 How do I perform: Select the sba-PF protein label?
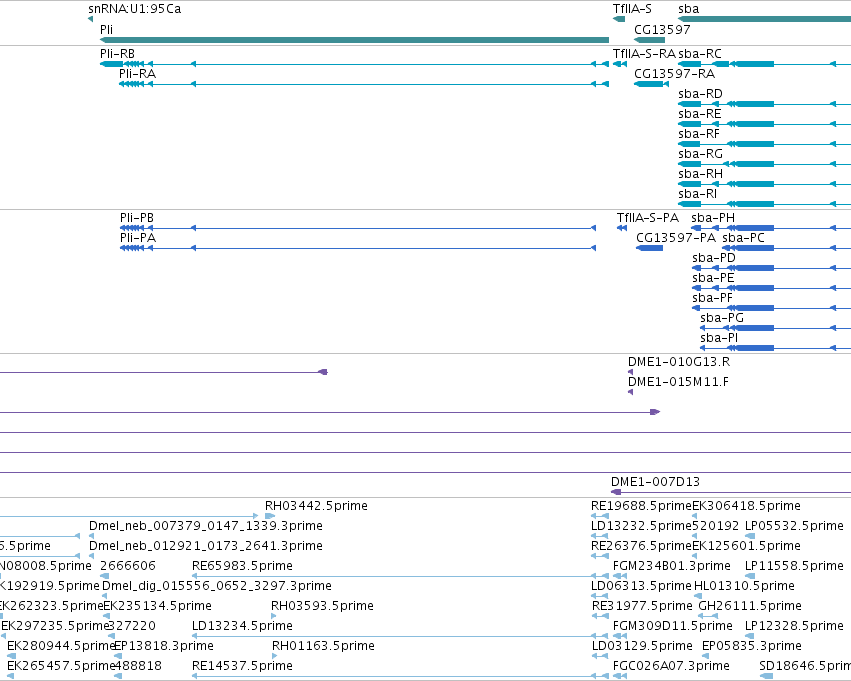coord(713,298)
